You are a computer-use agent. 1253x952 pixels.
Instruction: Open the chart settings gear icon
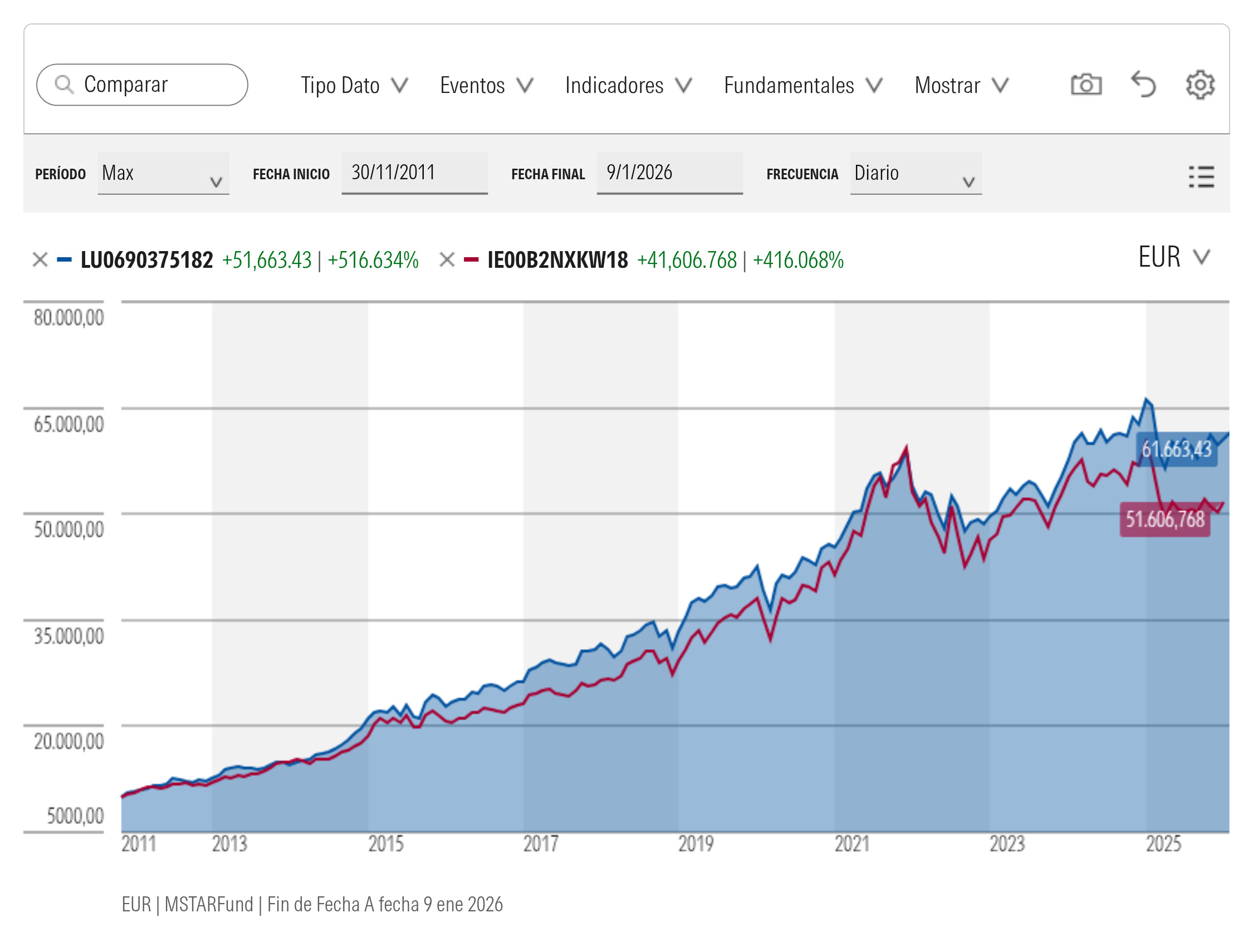tap(1200, 85)
